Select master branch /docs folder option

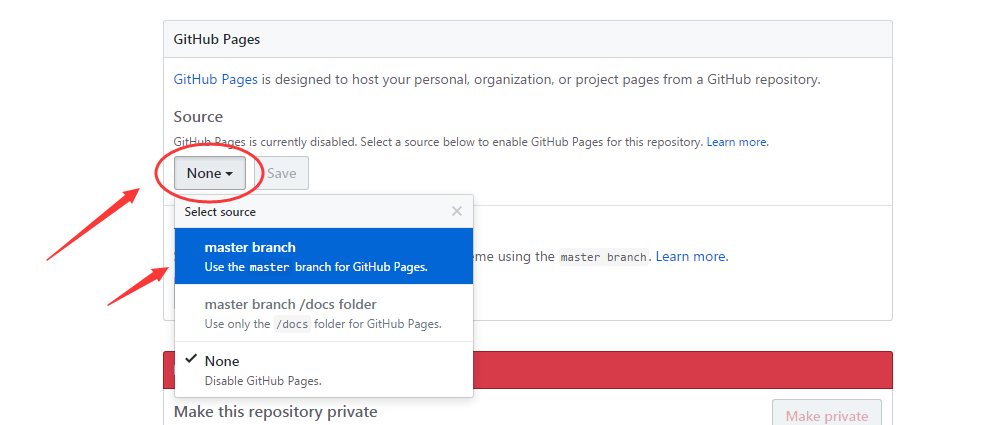pyautogui.click(x=324, y=313)
